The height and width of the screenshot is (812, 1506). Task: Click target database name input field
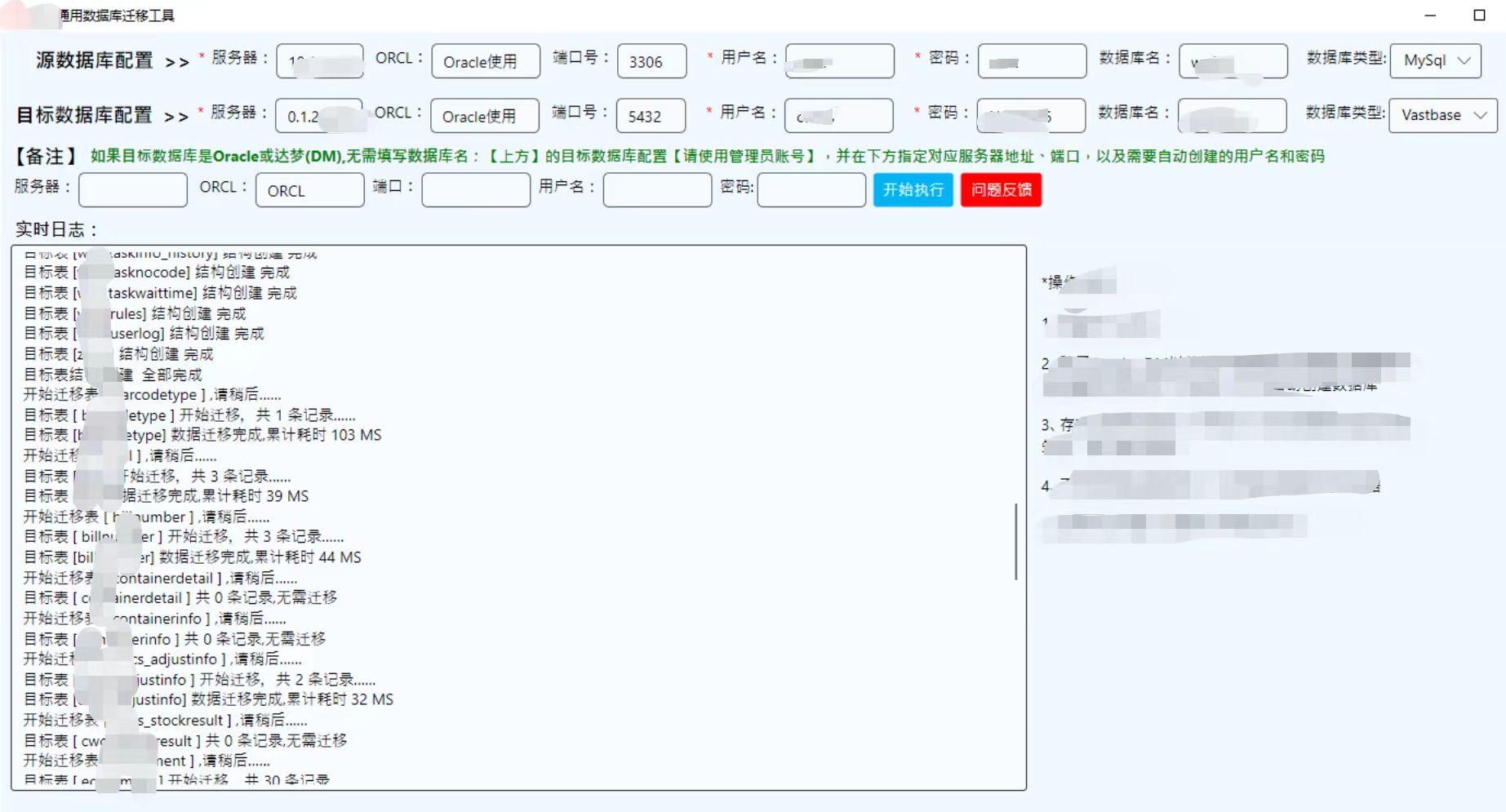click(x=1233, y=116)
